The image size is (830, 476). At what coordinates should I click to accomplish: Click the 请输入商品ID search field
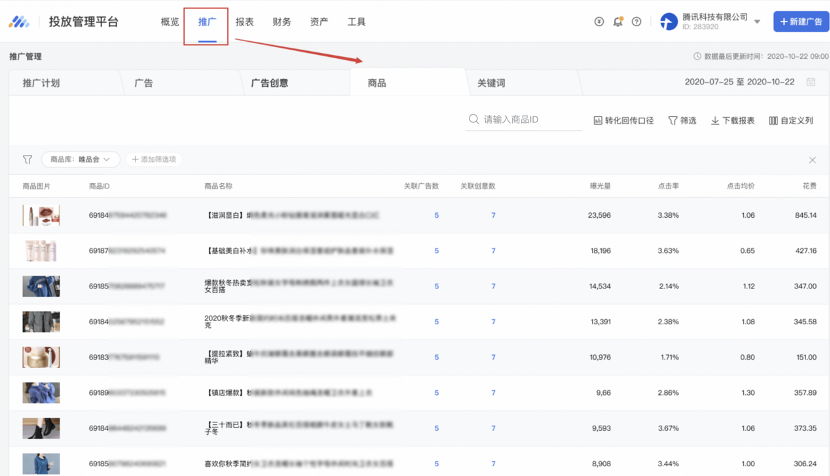(530, 120)
